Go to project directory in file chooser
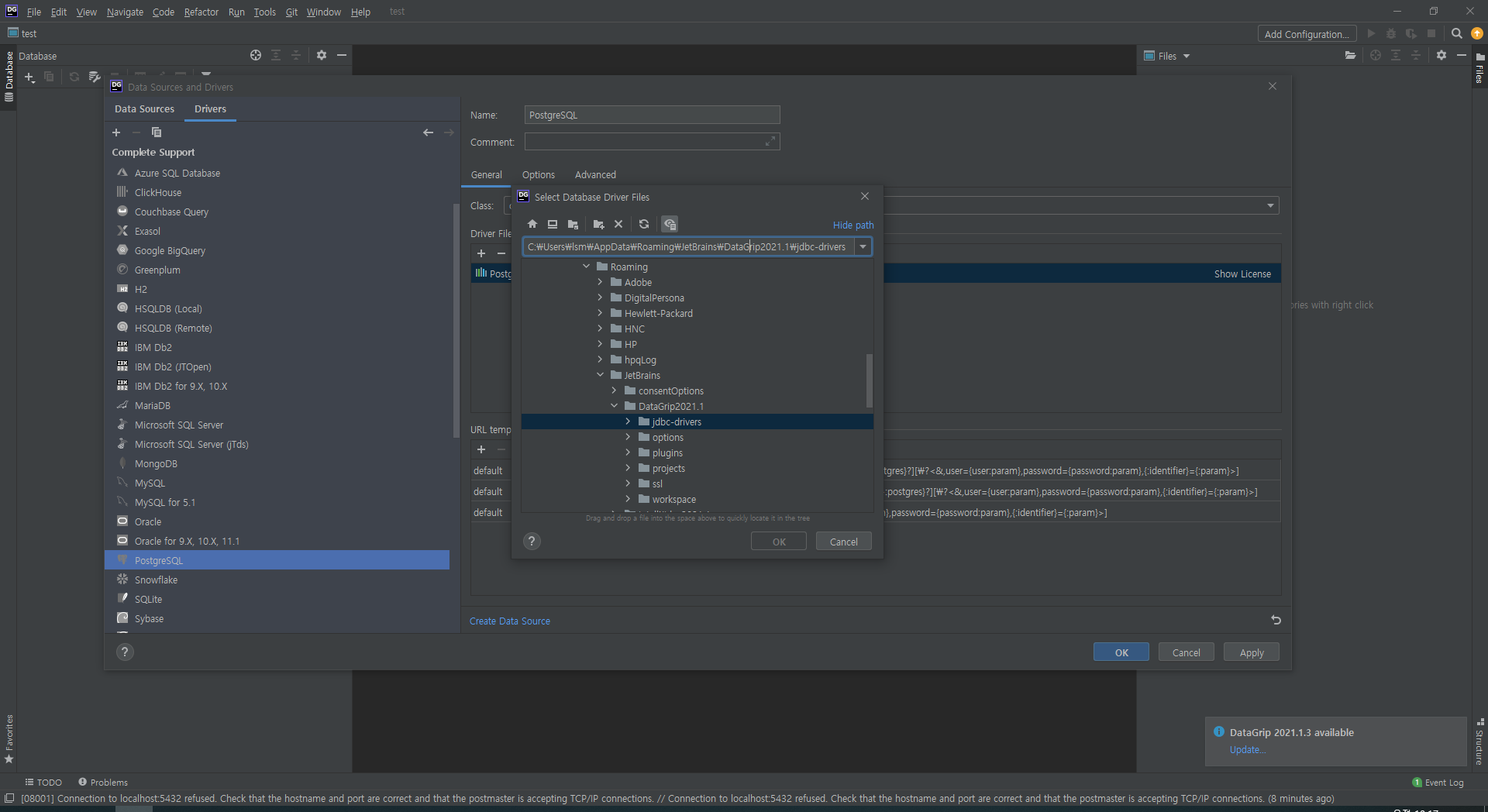This screenshot has width=1488, height=812. pos(573,224)
